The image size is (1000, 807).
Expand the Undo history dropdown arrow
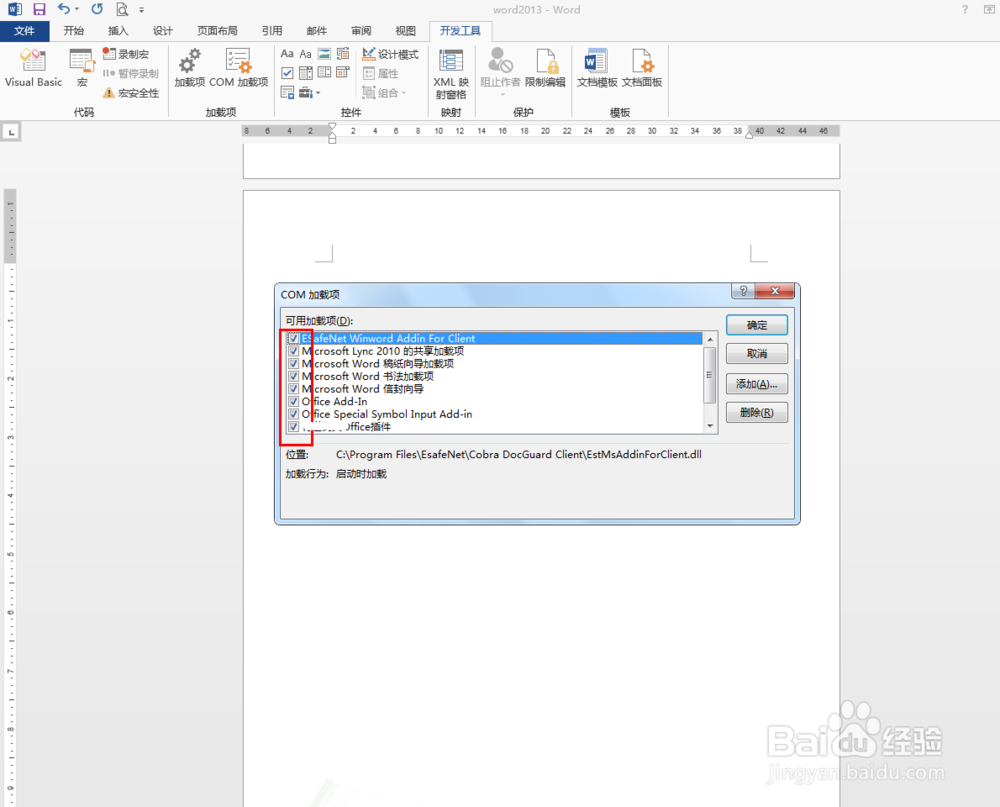(77, 9)
